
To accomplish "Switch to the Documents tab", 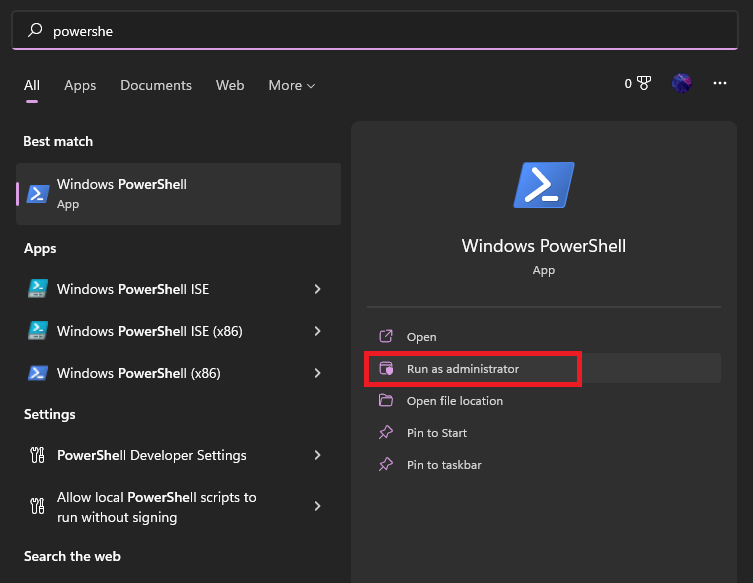I will click(156, 85).
